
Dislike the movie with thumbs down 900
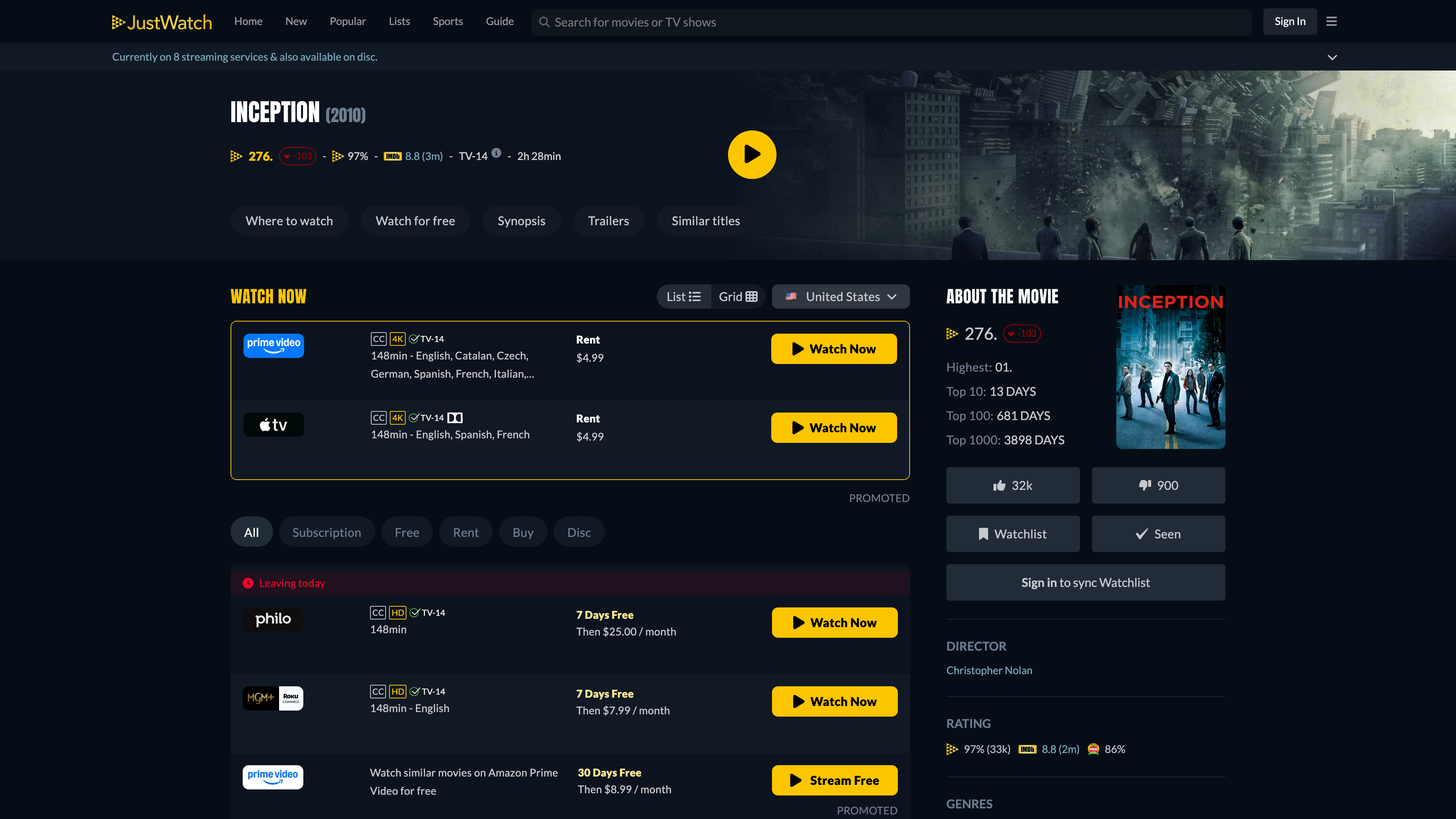1158,485
